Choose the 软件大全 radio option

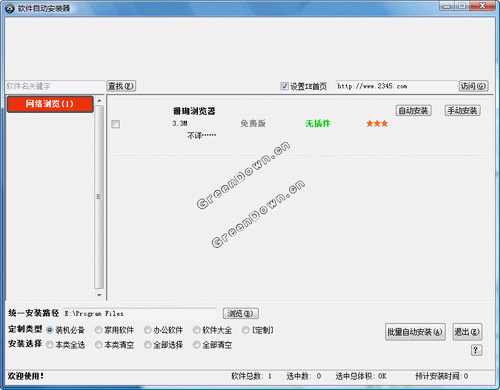pos(197,330)
